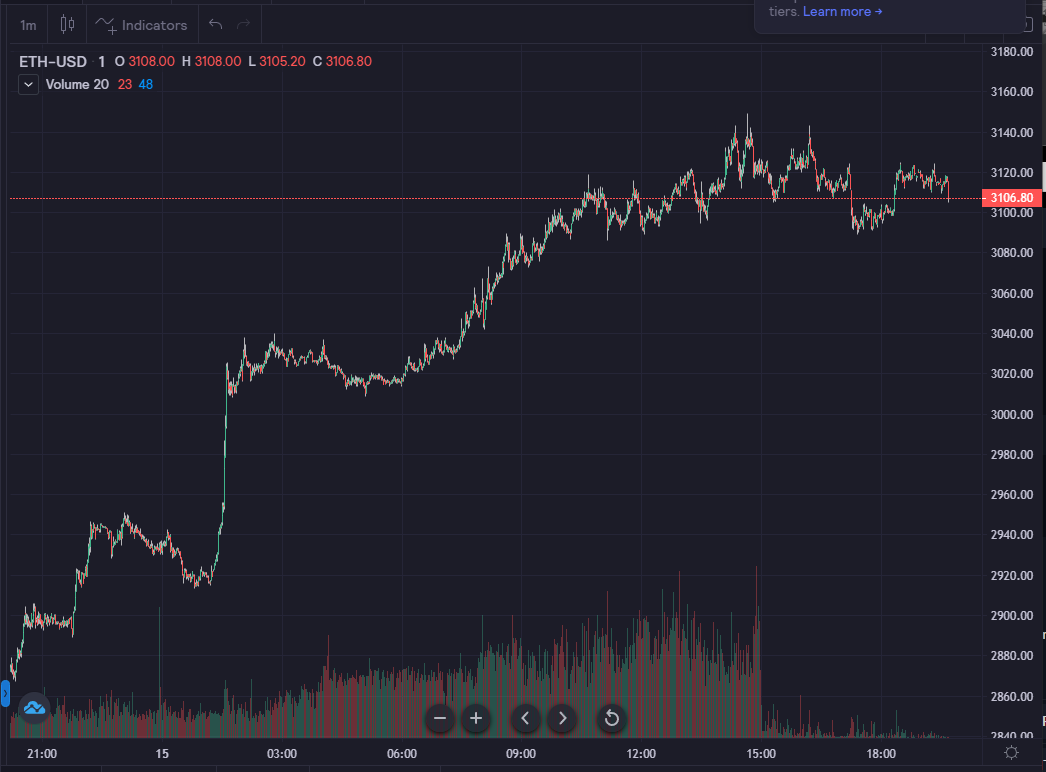The width and height of the screenshot is (1046, 772).
Task: Zoom out the chart with minus button
Action: [x=440, y=719]
